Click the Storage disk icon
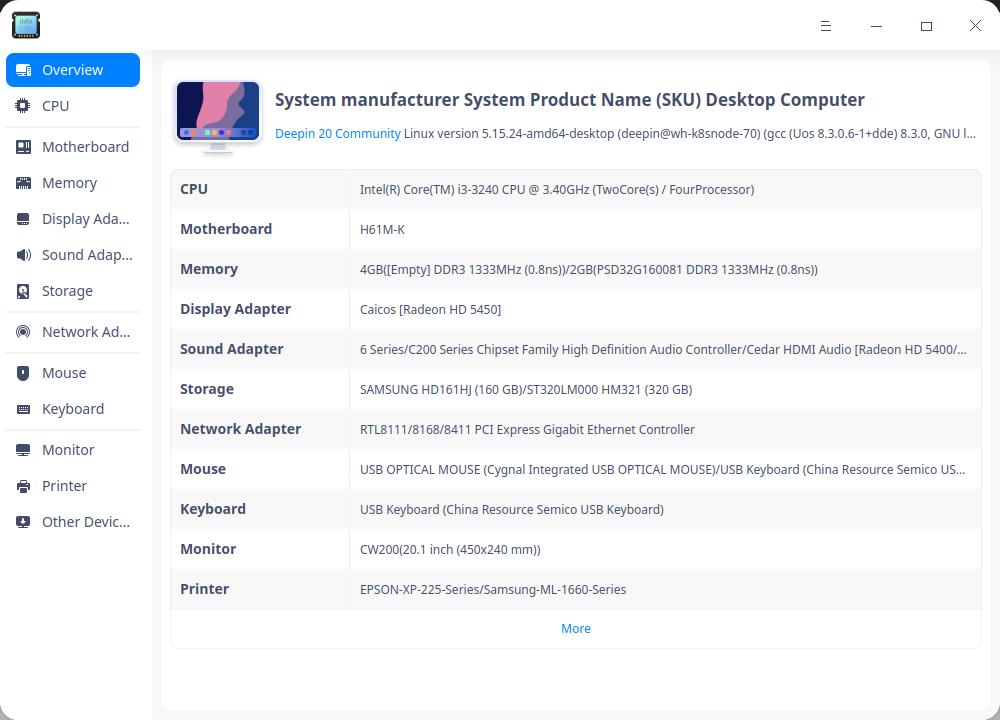Screen dimensions: 1000x720 (x=23, y=291)
